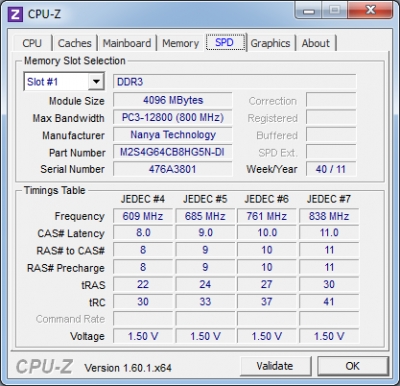Close the CPU-Z window
The width and height of the screenshot is (400, 386).
[x=371, y=11]
